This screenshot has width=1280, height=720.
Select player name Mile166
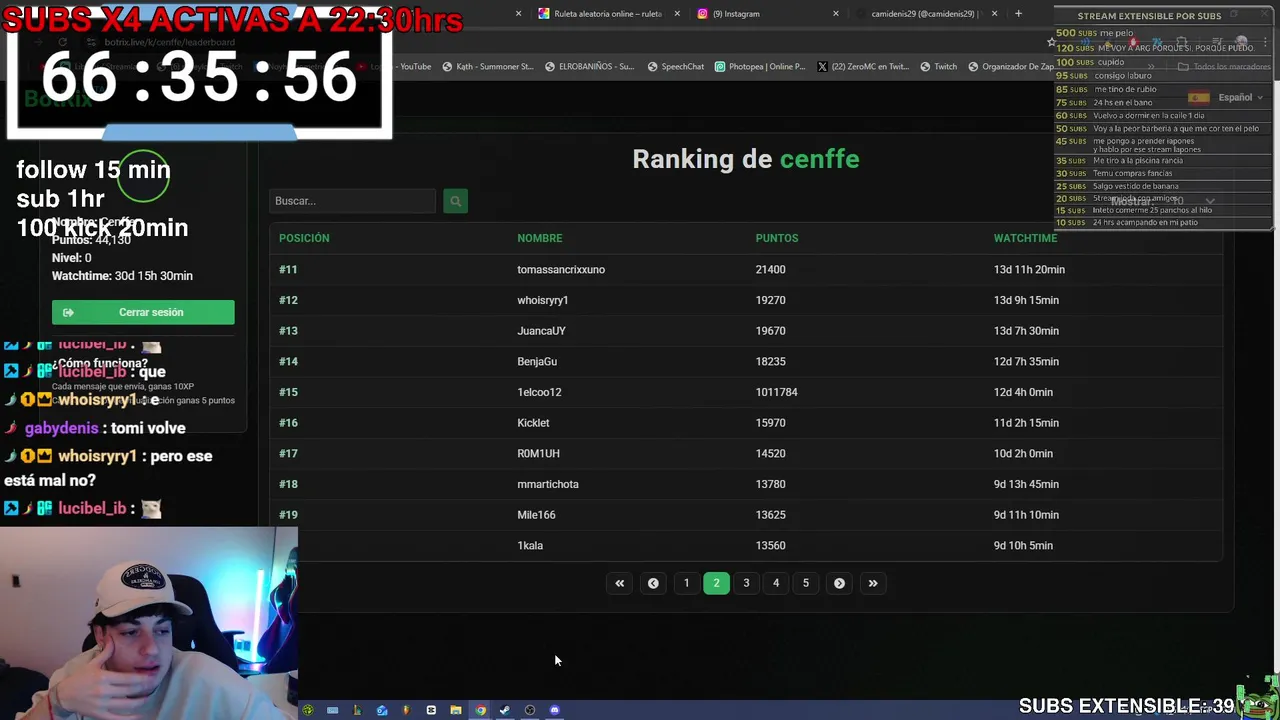[536, 515]
